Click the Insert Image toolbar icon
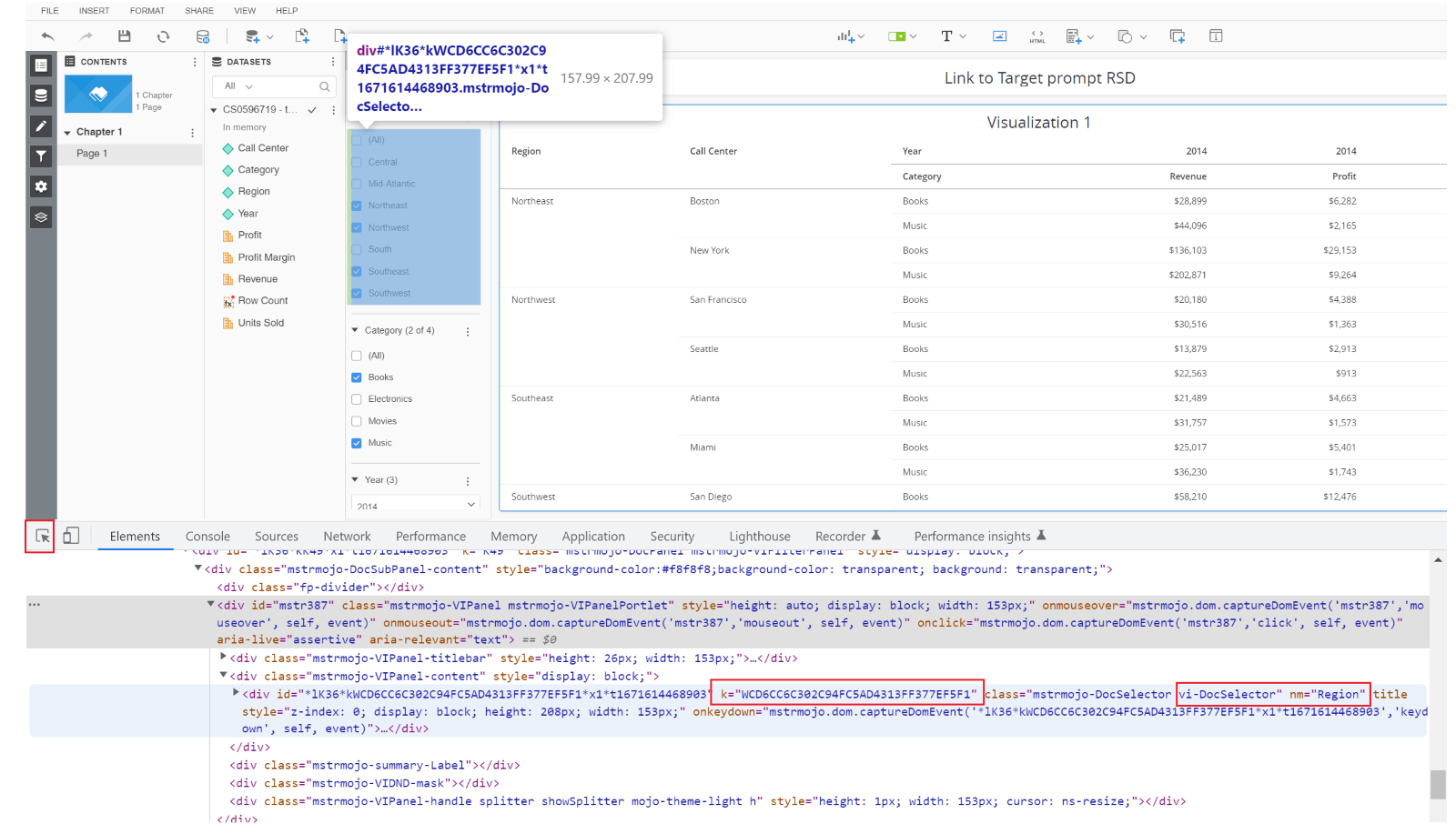Screen dimensions: 1456x834 tap(999, 36)
